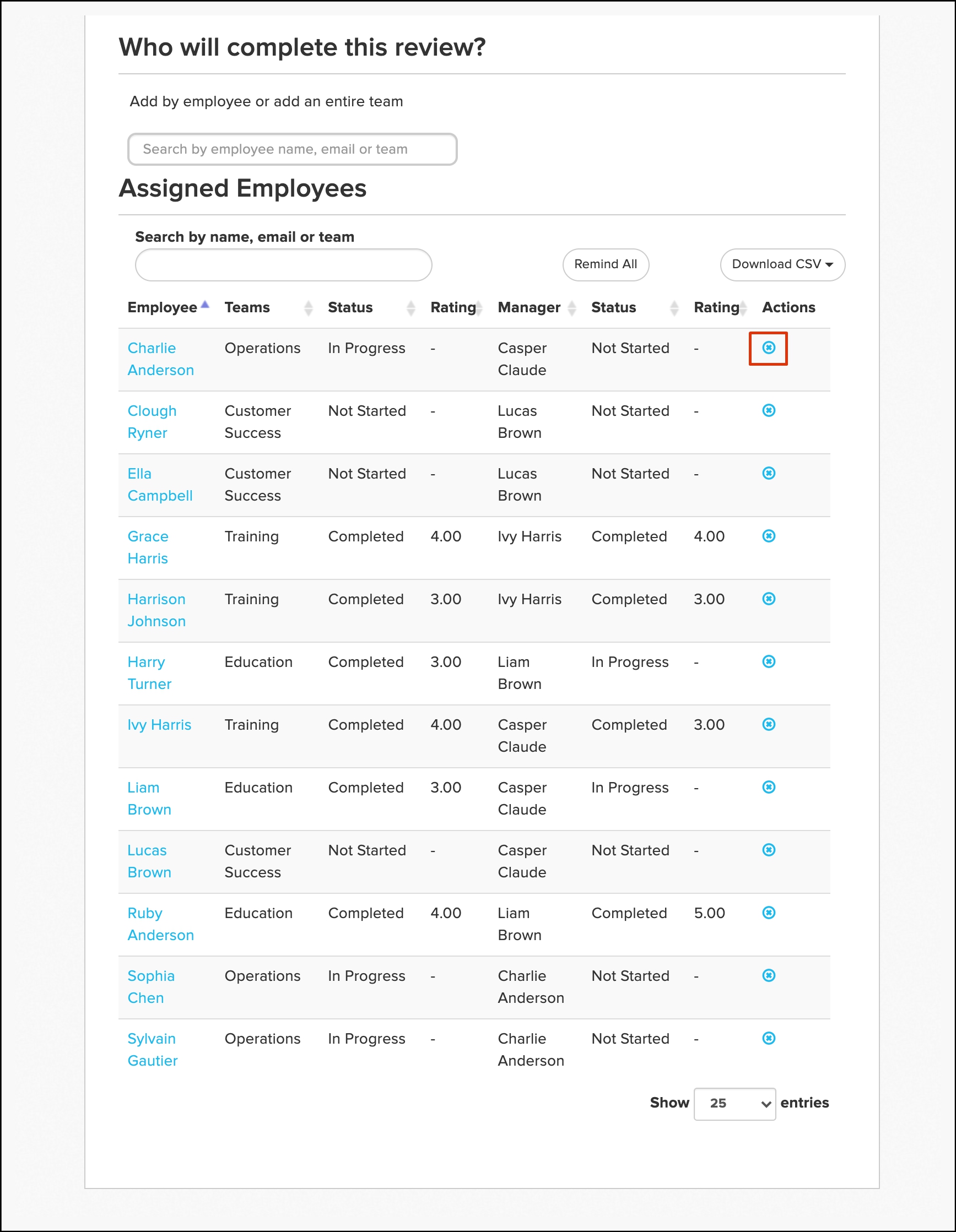
Task: Sort by manager Rating column
Action: 720,307
